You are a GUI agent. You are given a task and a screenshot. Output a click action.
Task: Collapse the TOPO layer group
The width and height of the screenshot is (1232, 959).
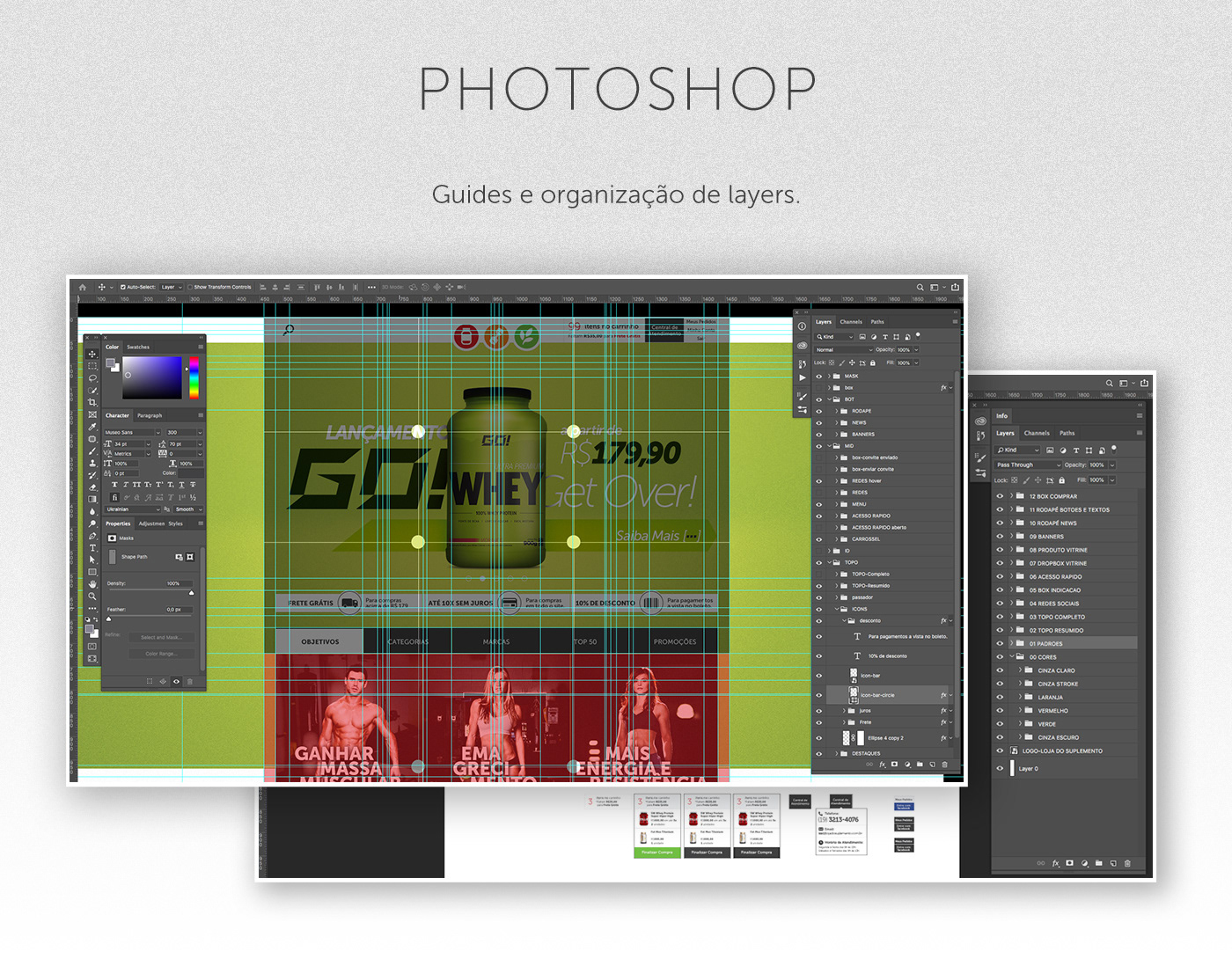point(830,562)
